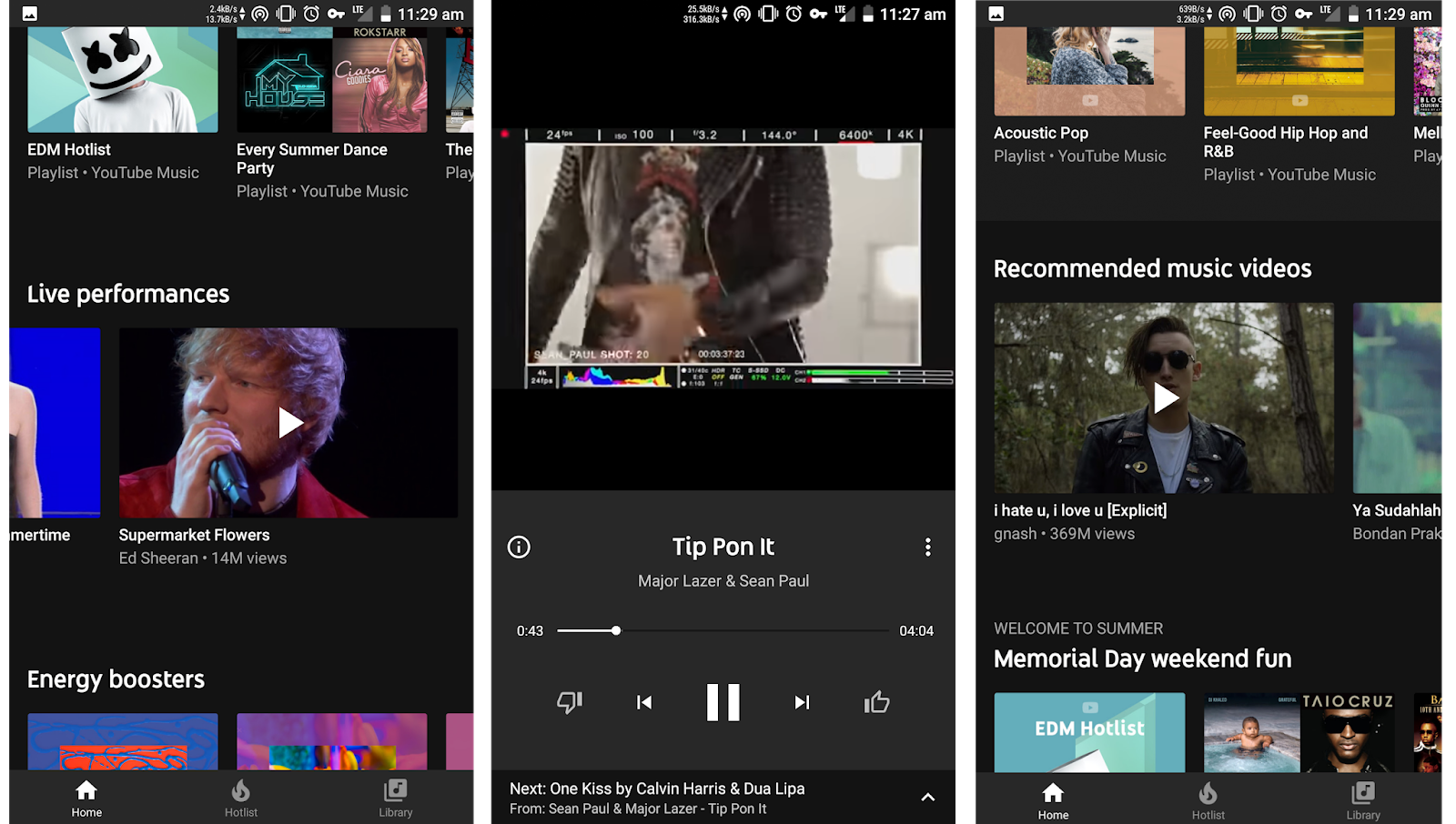The height and width of the screenshot is (824, 1456).
Task: Select total duration 04:04
Action: pos(916,631)
